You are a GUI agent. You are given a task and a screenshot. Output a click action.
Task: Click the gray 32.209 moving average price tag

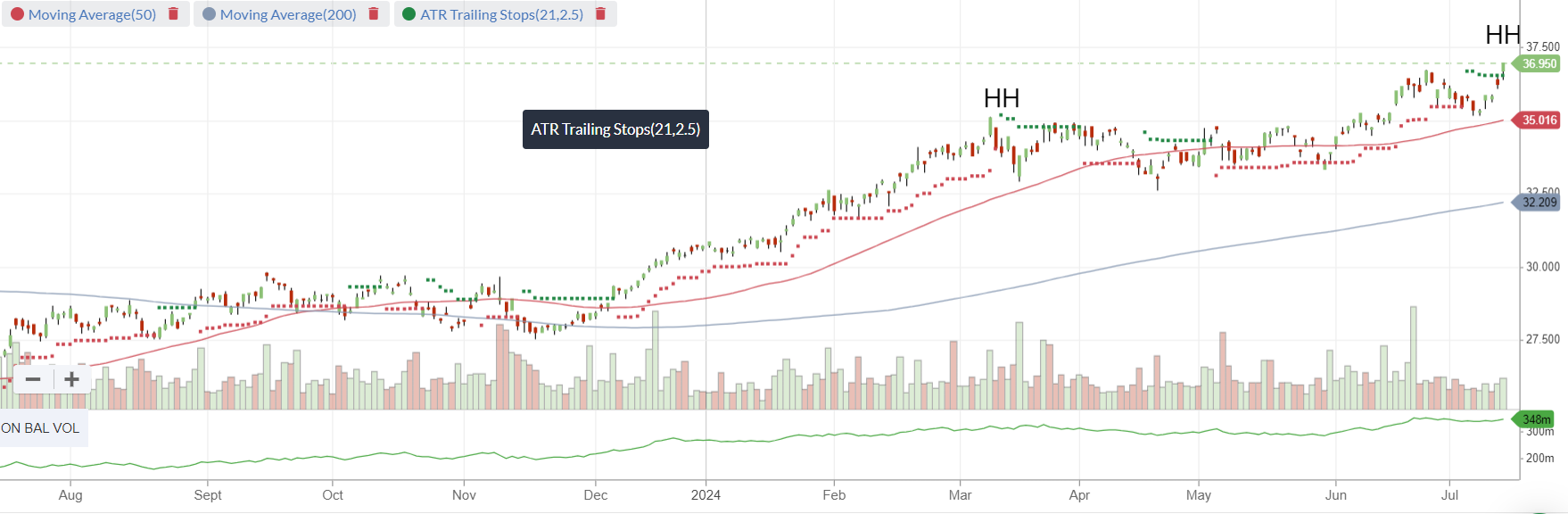pos(1539,203)
